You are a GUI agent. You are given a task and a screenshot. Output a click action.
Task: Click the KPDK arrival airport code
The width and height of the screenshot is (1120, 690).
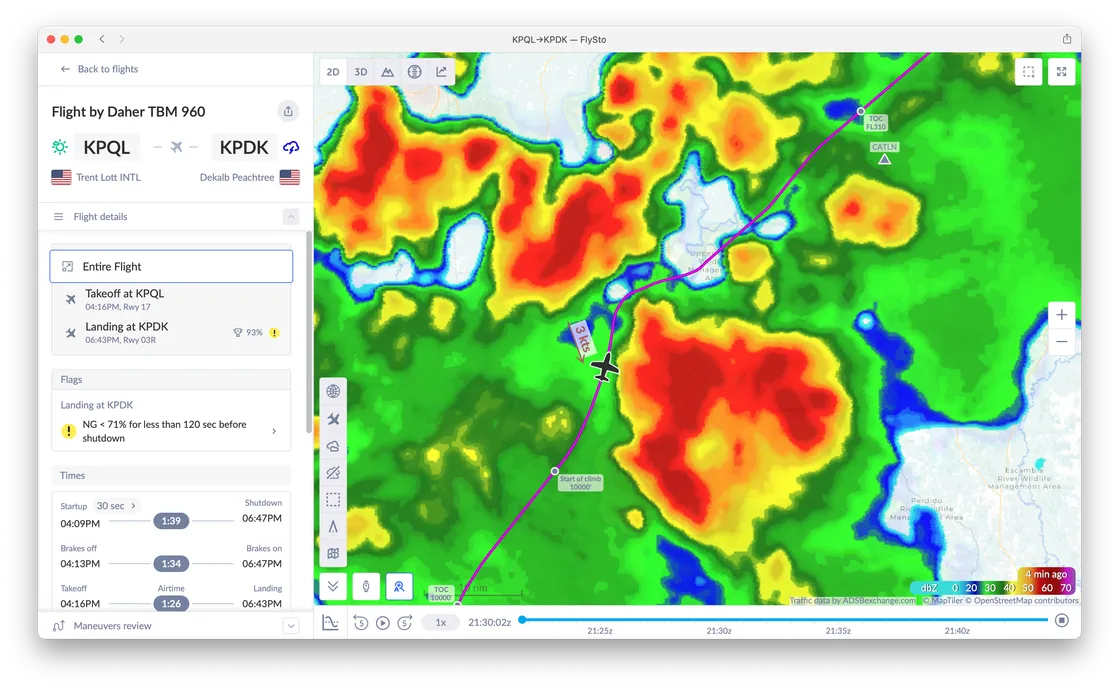pyautogui.click(x=244, y=147)
